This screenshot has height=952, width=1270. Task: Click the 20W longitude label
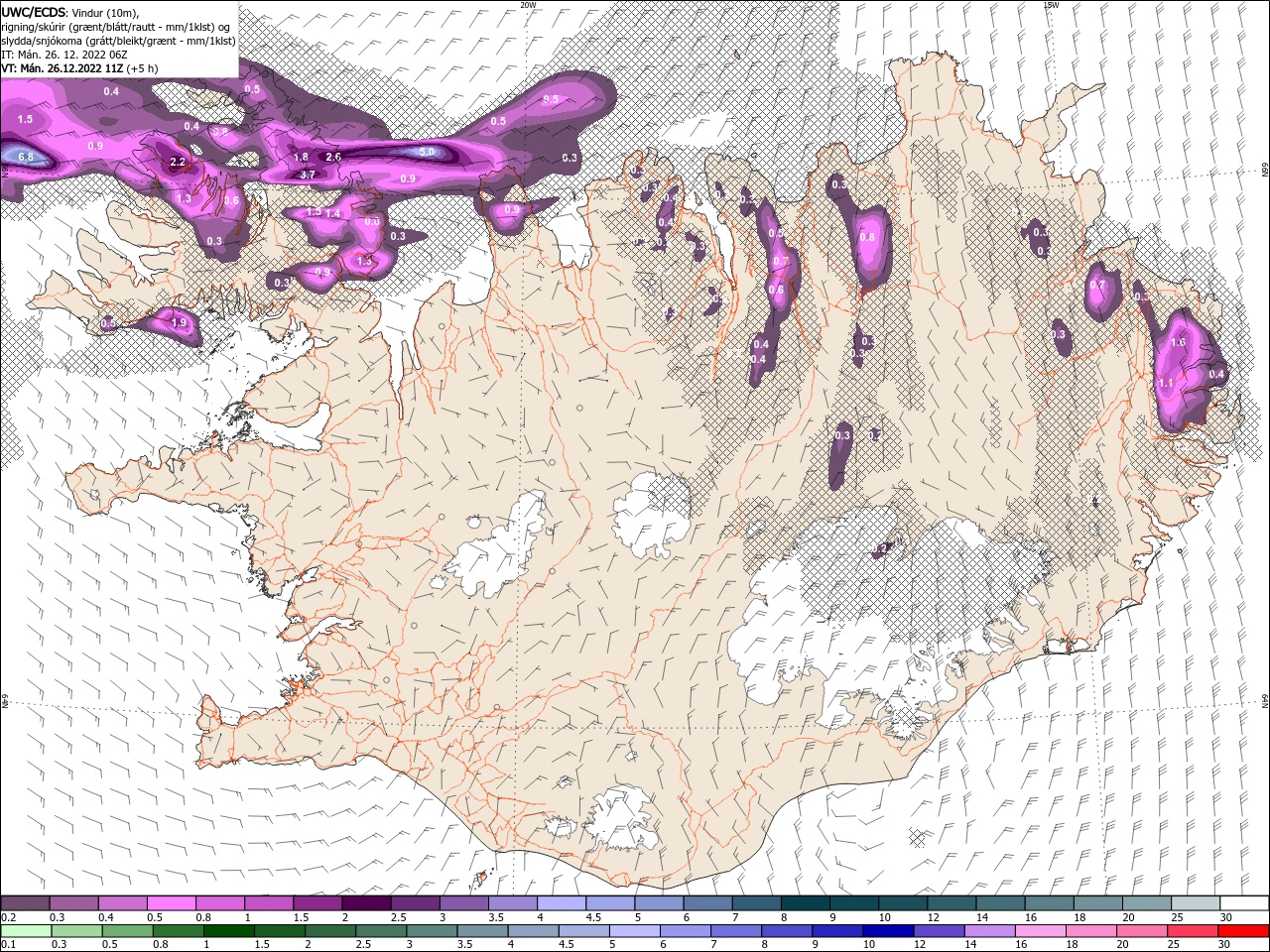click(528, 5)
